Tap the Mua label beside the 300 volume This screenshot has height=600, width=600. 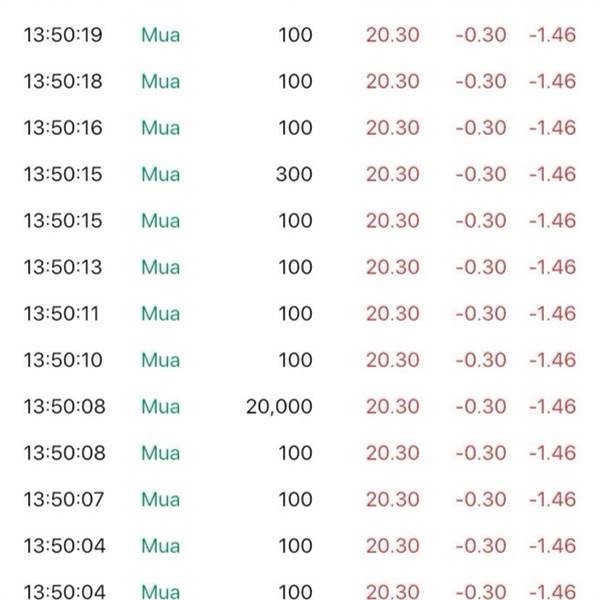(161, 174)
